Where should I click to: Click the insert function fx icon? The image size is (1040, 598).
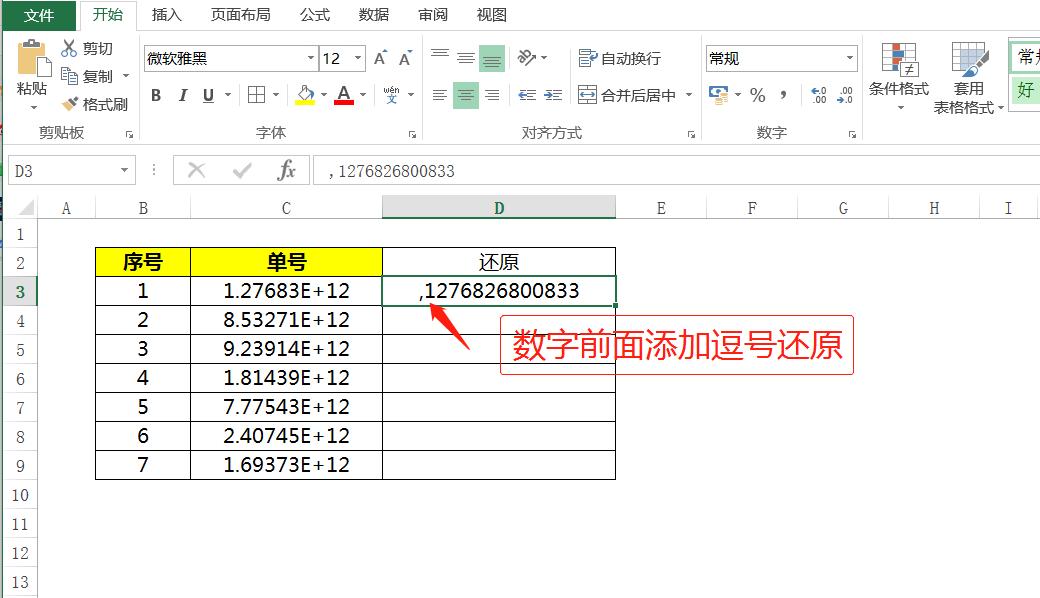coord(286,171)
